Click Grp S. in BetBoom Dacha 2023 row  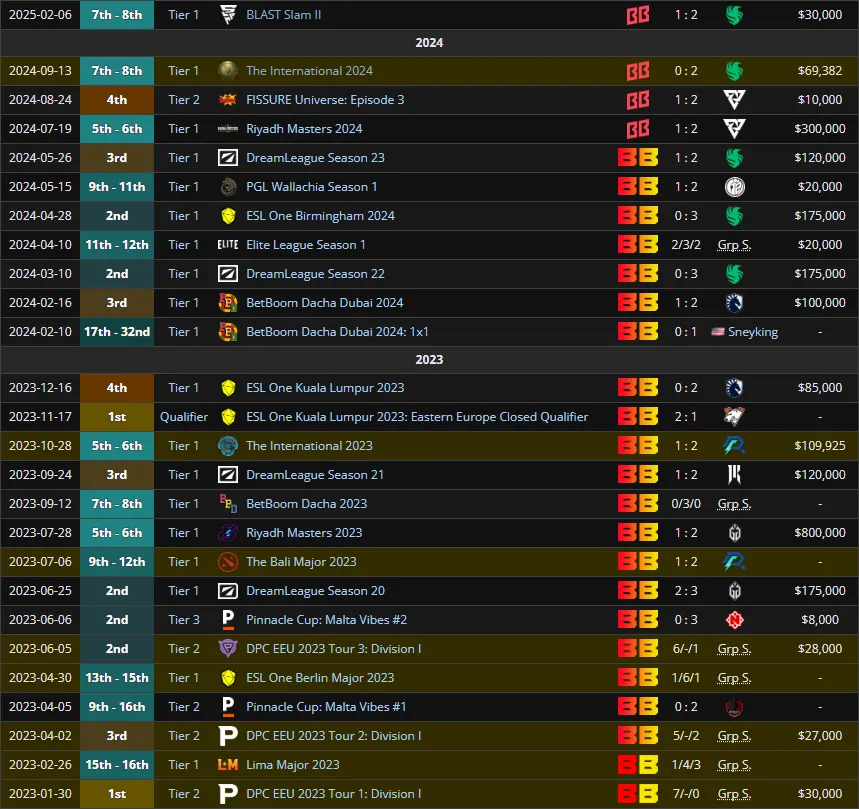[734, 504]
